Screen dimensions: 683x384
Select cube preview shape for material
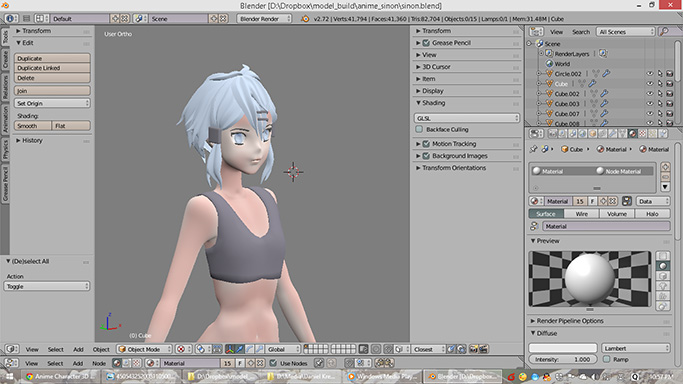pos(663,276)
